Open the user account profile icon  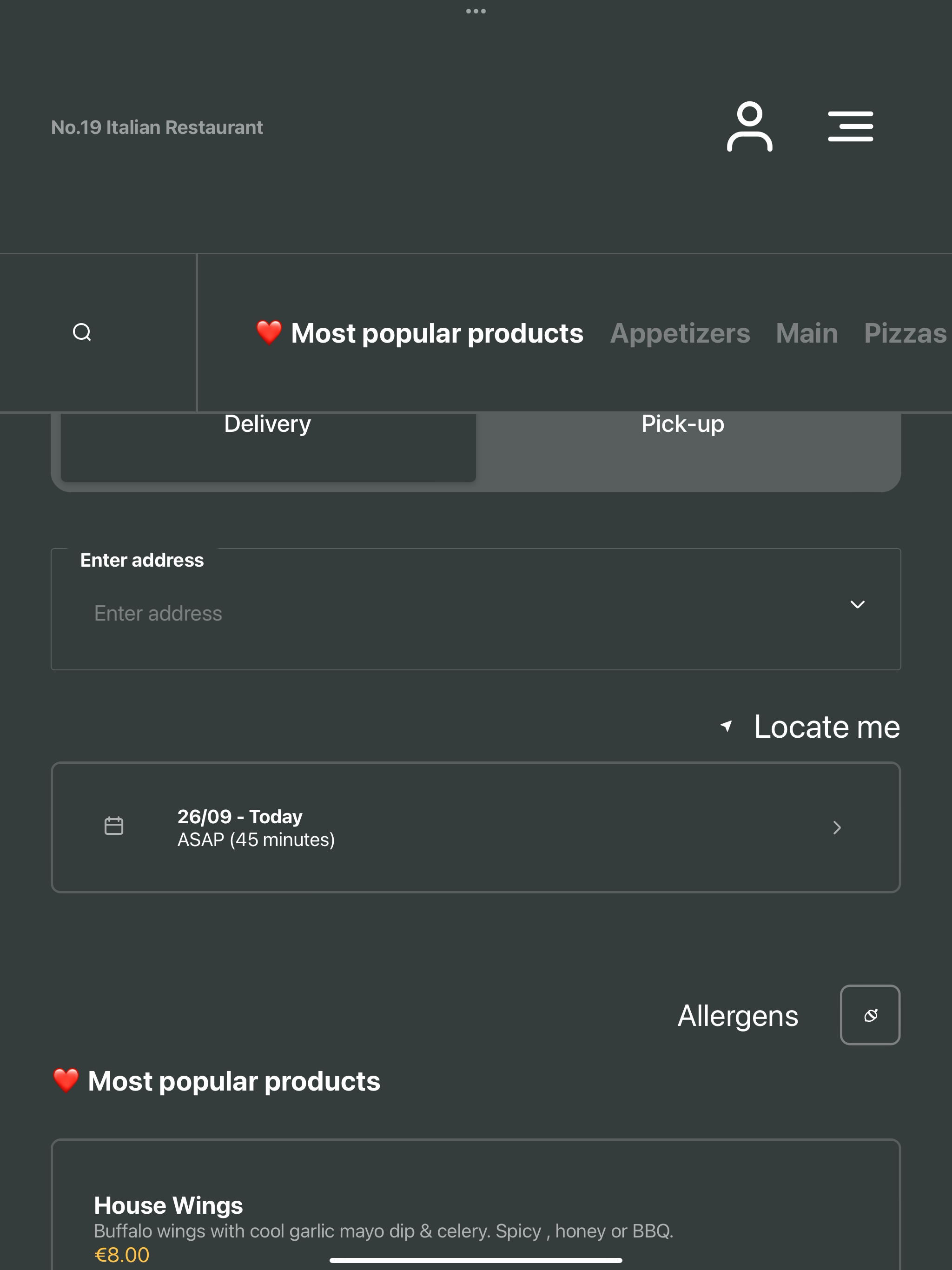click(x=749, y=126)
